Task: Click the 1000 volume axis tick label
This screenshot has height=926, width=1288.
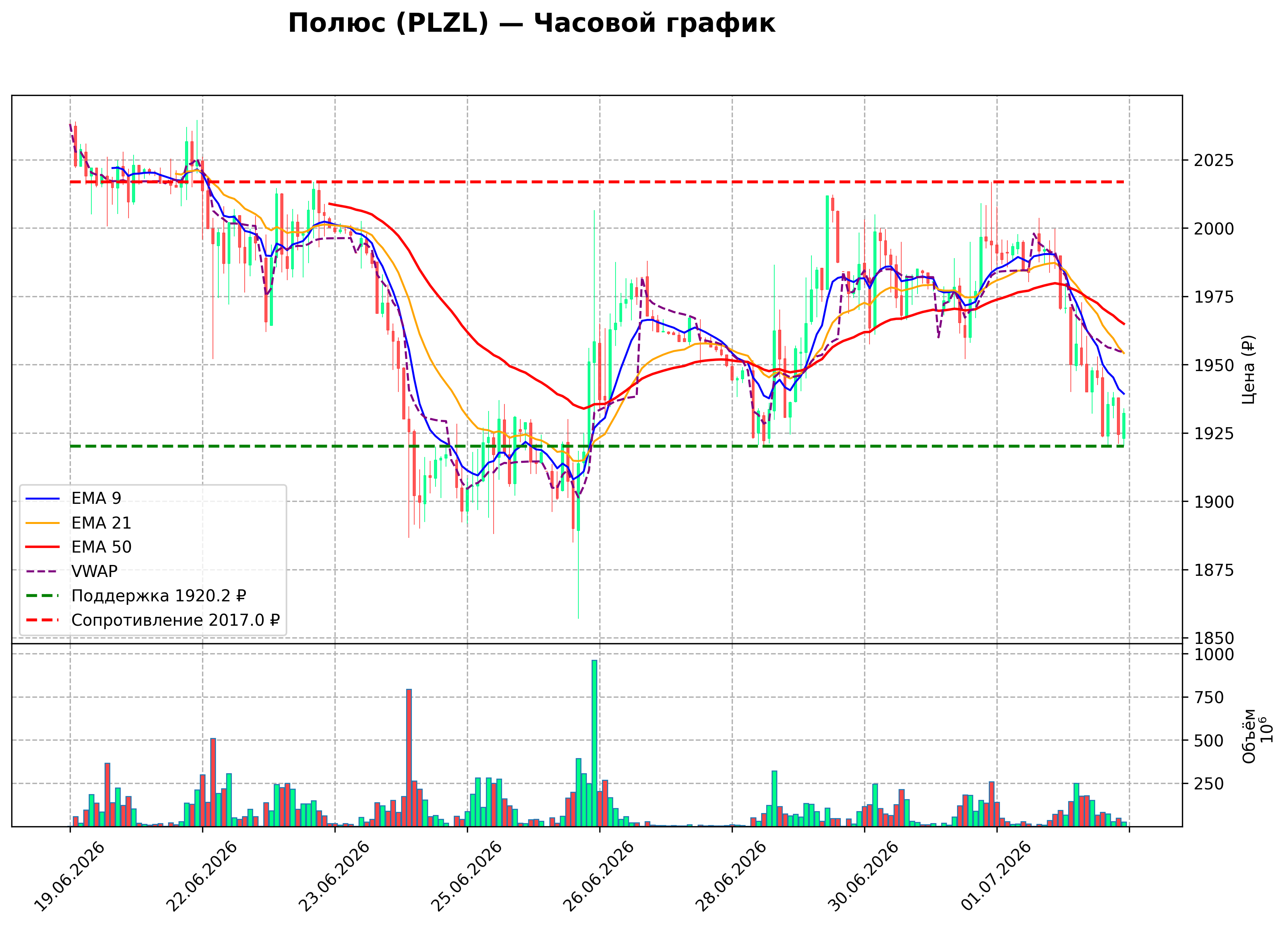Action: pos(1214,655)
